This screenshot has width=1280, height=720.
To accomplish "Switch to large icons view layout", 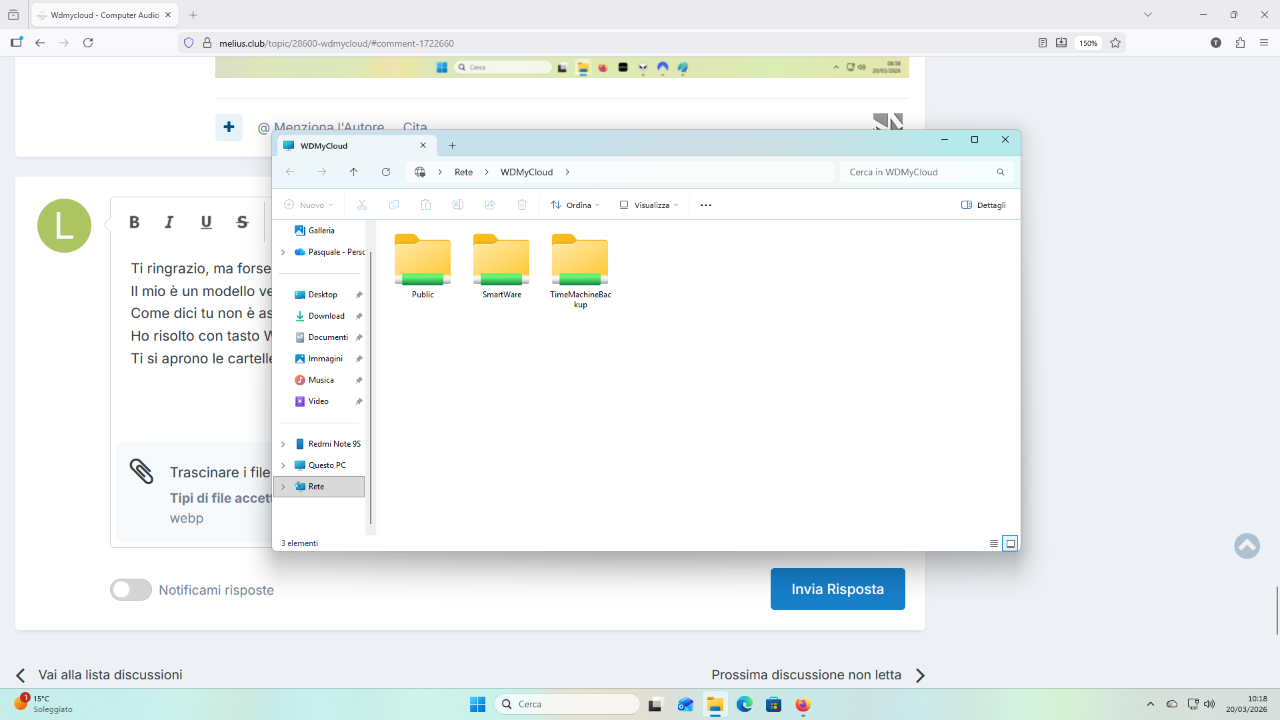I will 1010,543.
